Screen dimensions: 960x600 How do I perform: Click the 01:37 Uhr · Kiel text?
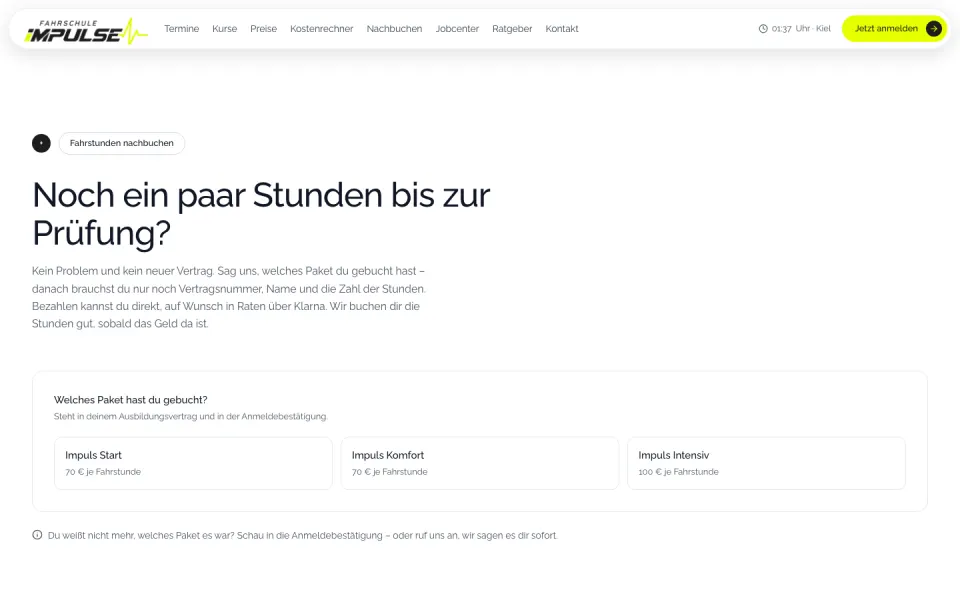(801, 29)
